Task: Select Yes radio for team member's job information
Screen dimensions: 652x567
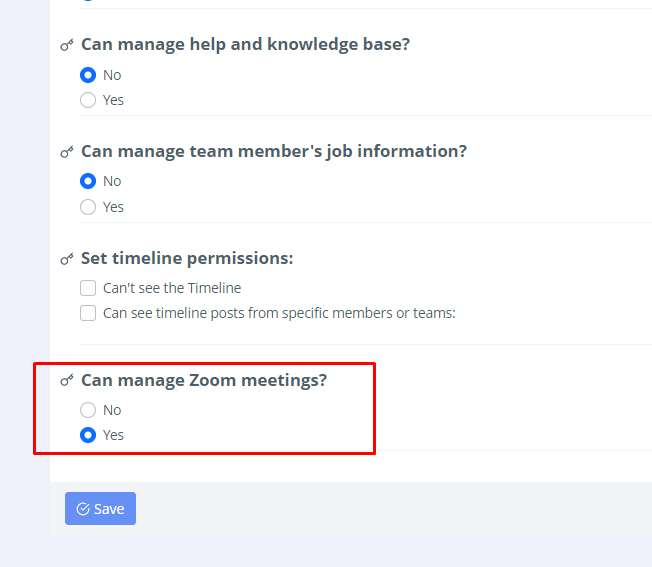Action: (88, 207)
